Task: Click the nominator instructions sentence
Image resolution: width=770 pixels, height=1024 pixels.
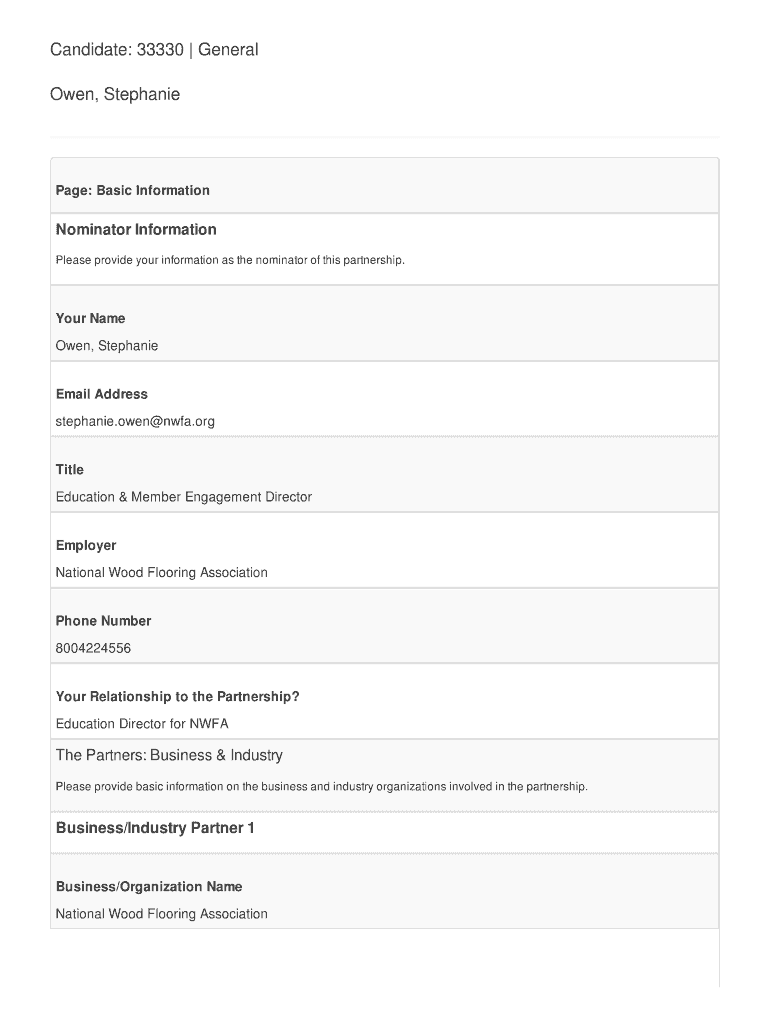Action: (x=230, y=260)
